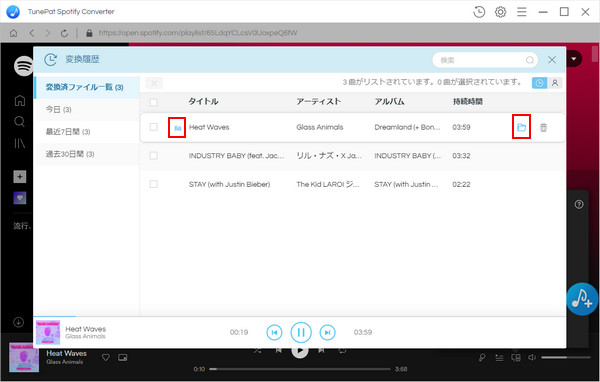Open the Spotify user menu dropdown arrow
This screenshot has height=382, width=600.
click(x=574, y=59)
